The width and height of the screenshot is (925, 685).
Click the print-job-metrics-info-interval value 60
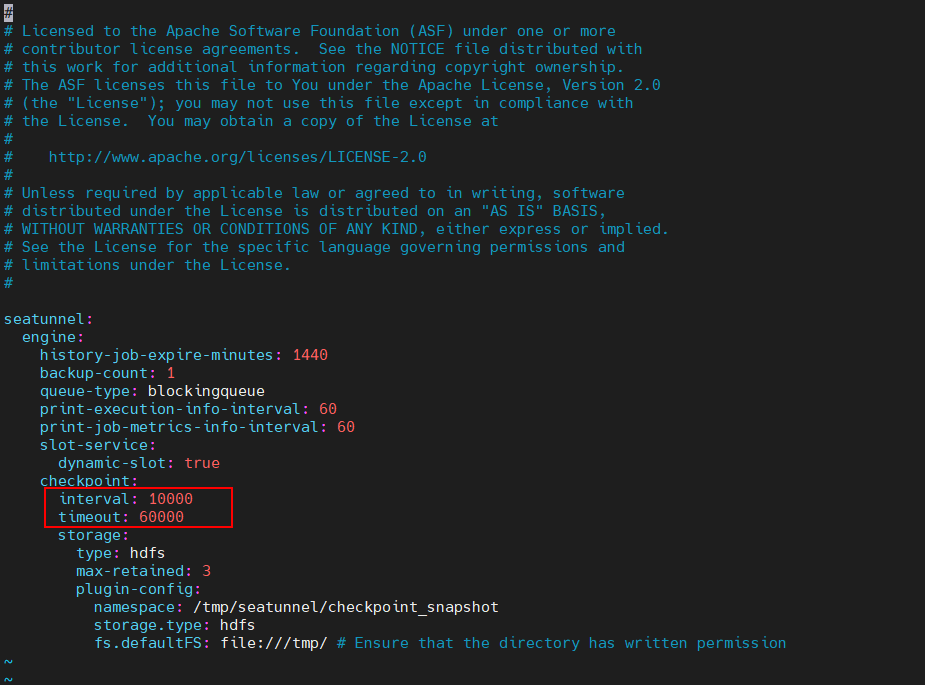(346, 427)
